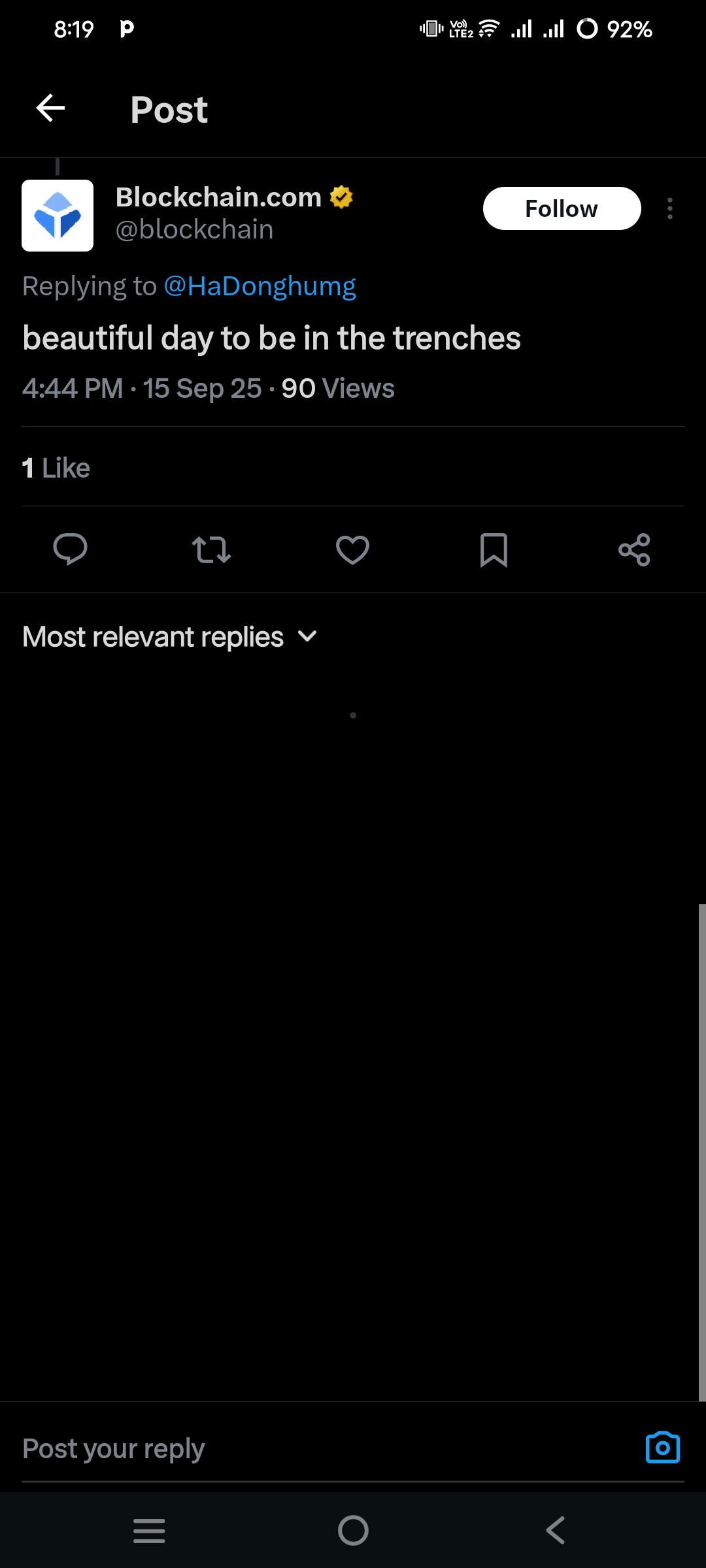Bookmark this post
This screenshot has height=1568, width=706.
click(x=494, y=549)
